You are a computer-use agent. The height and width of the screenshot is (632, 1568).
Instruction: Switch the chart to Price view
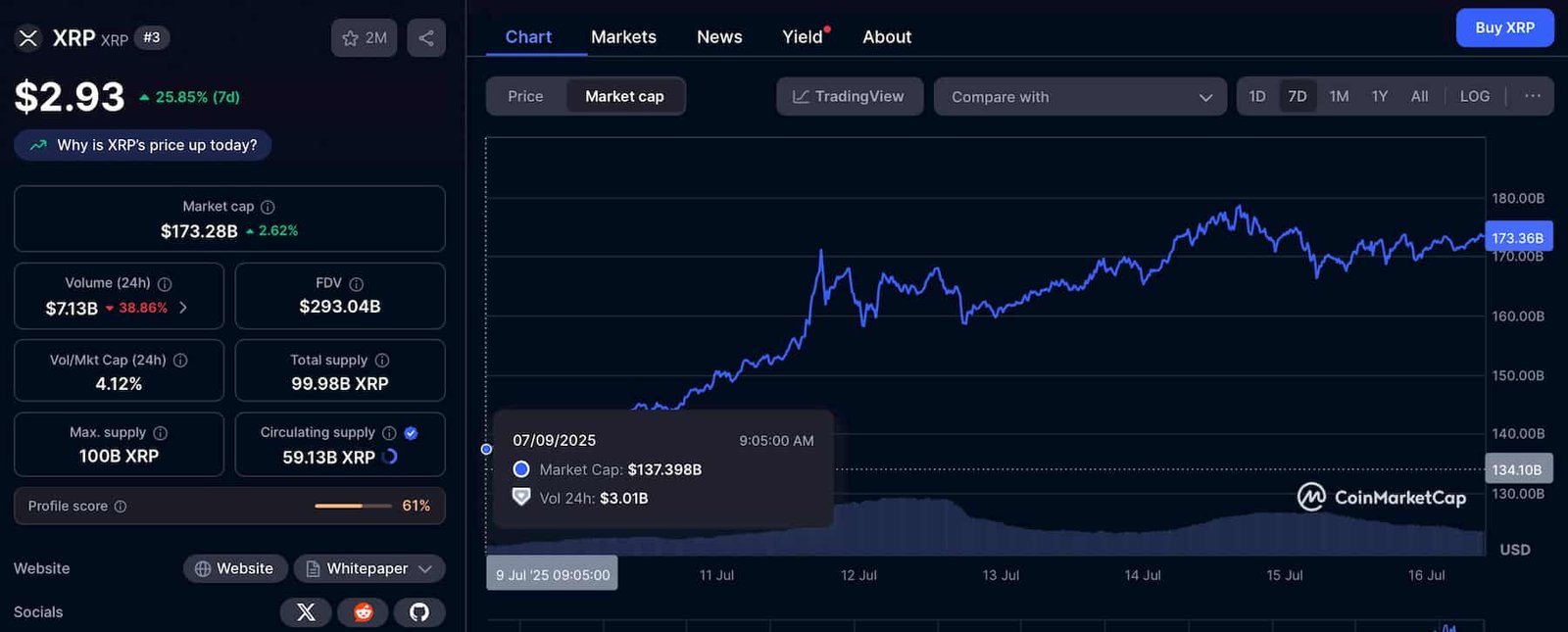pyautogui.click(x=525, y=96)
